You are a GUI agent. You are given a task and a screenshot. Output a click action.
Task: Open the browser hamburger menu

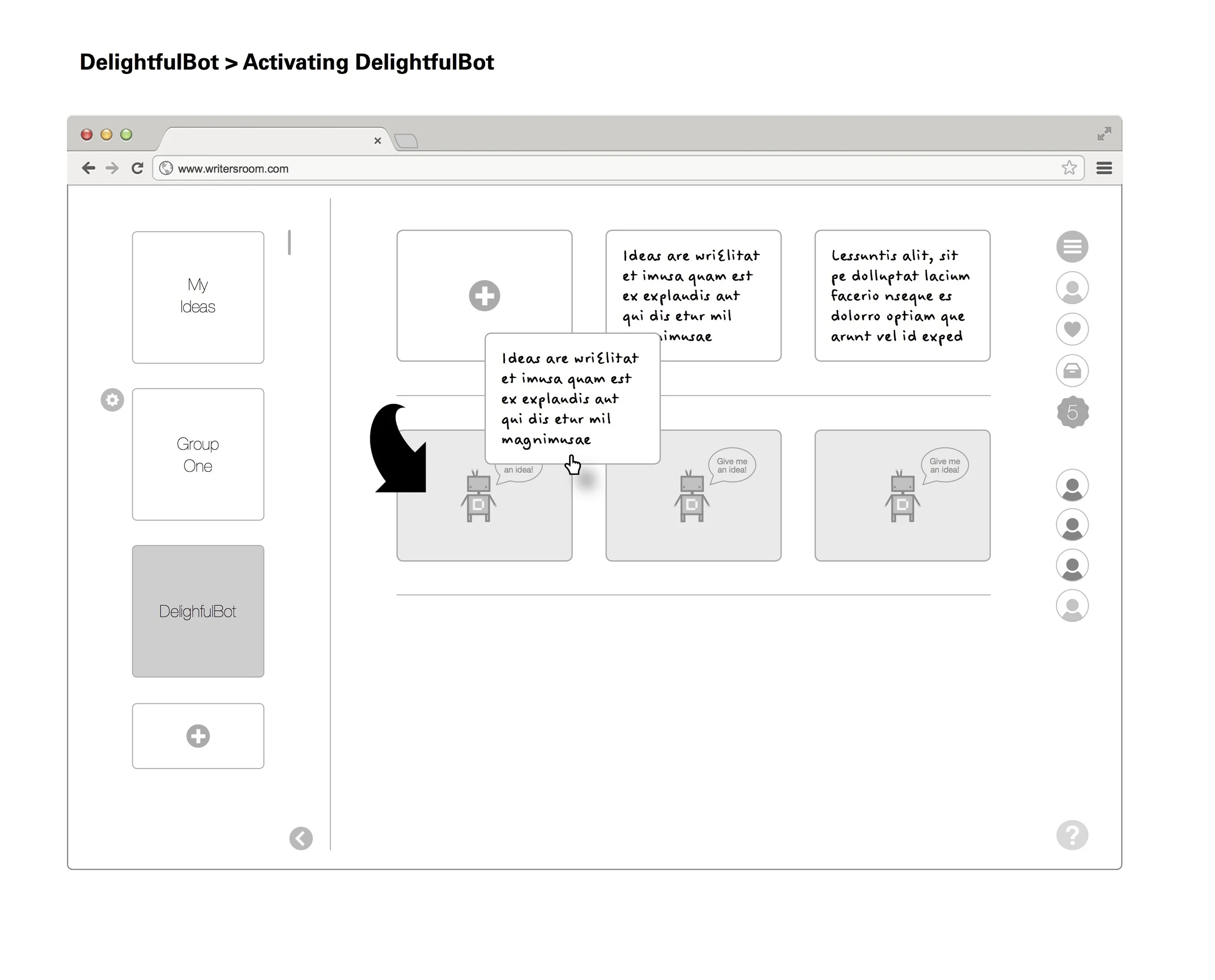(x=1104, y=168)
